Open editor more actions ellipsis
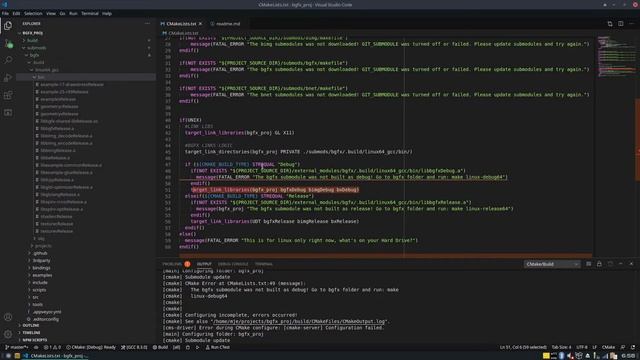 click(x=631, y=24)
